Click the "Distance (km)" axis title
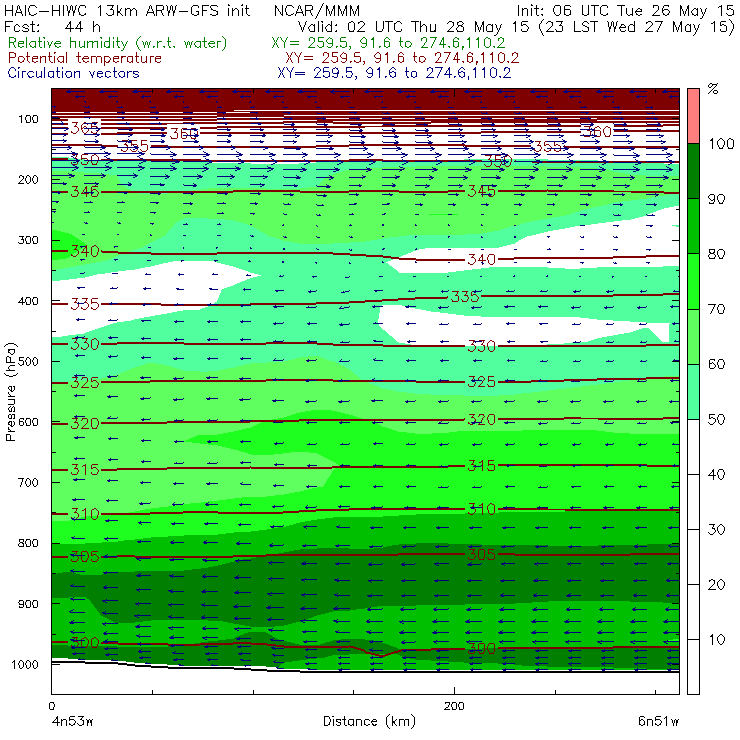This screenshot has height=740, width=740. click(x=369, y=722)
